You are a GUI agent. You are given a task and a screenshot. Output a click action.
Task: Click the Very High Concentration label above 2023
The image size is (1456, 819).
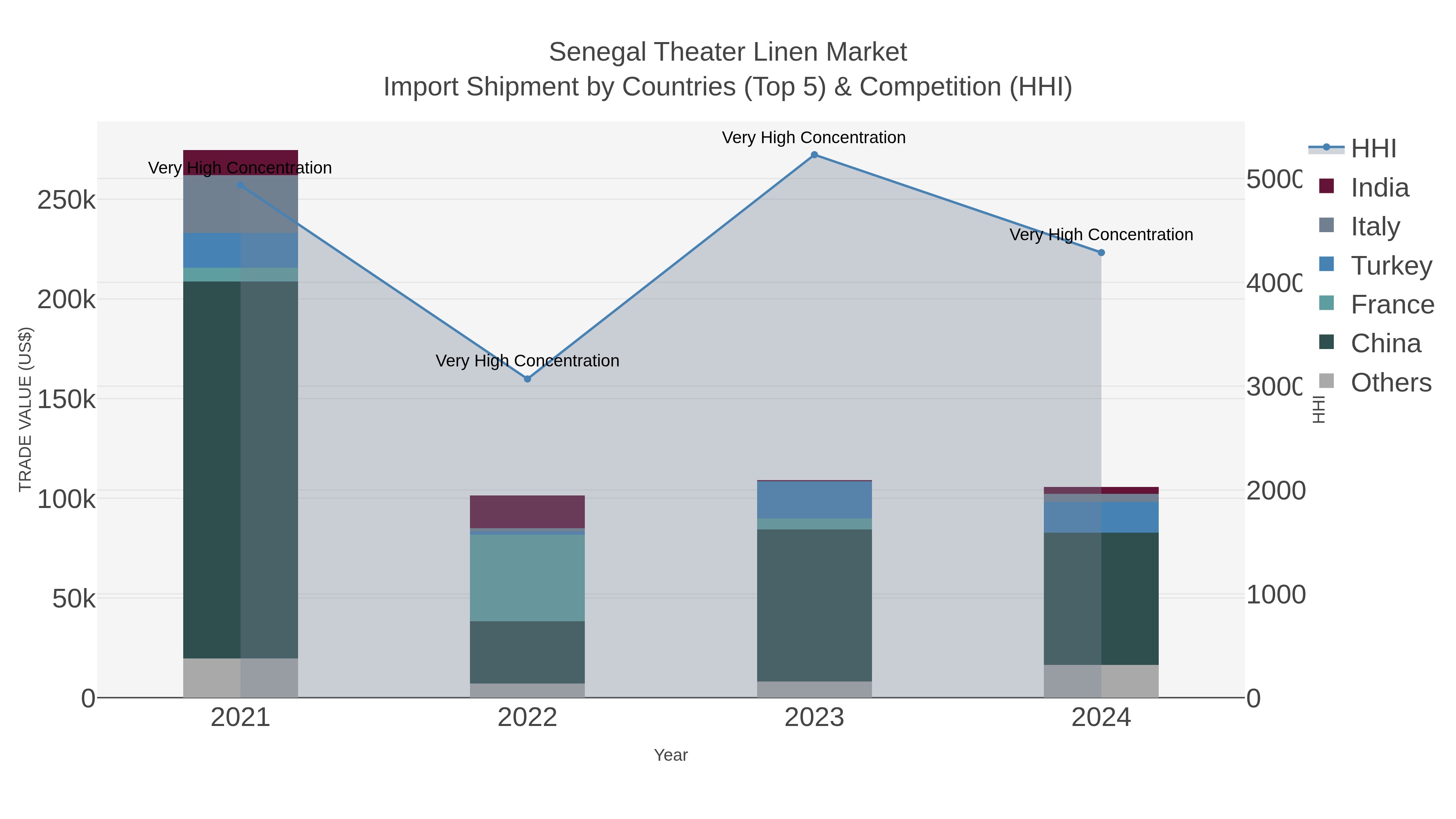[x=814, y=138]
